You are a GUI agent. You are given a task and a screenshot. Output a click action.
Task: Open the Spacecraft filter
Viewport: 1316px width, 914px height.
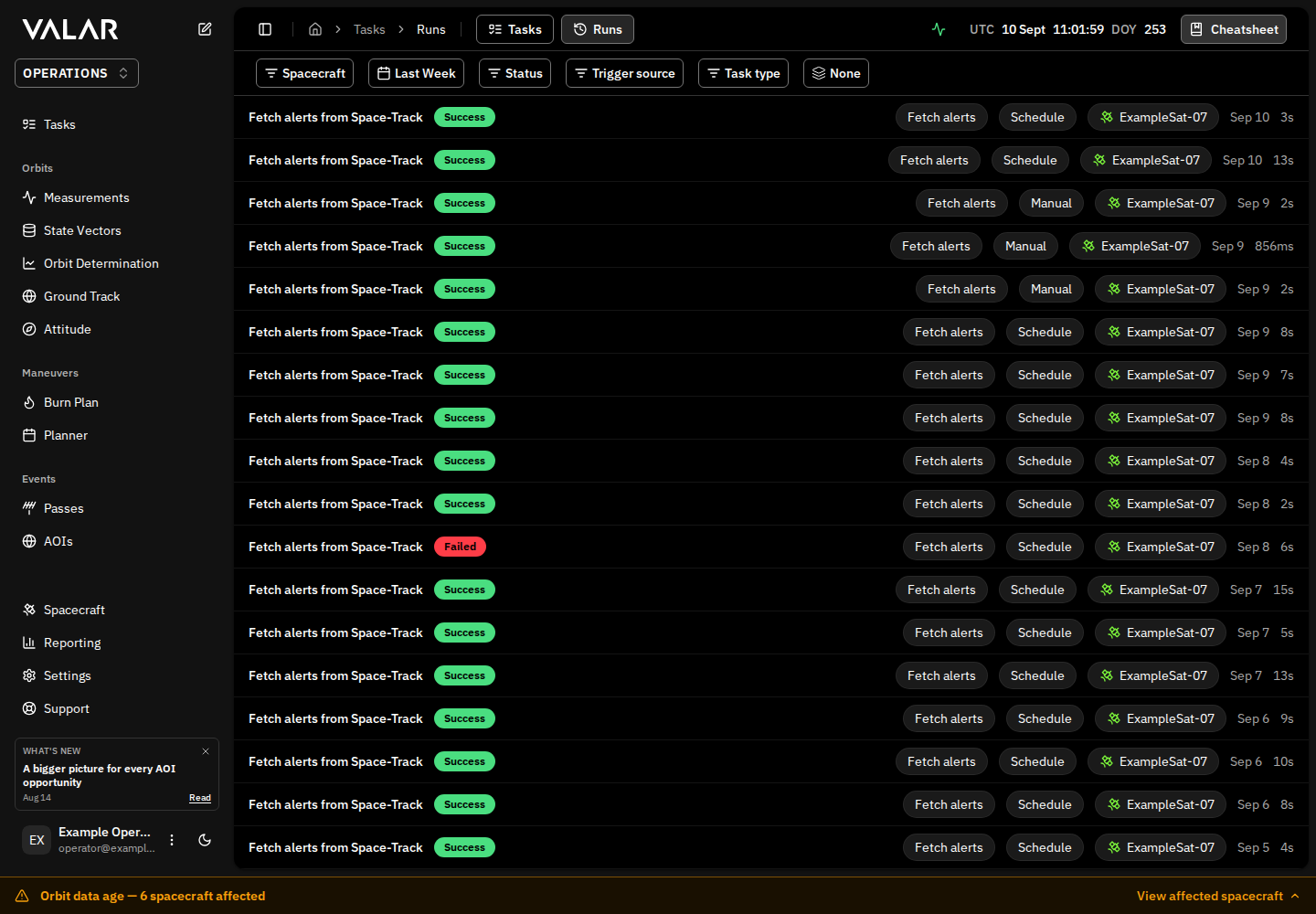pyautogui.click(x=305, y=73)
